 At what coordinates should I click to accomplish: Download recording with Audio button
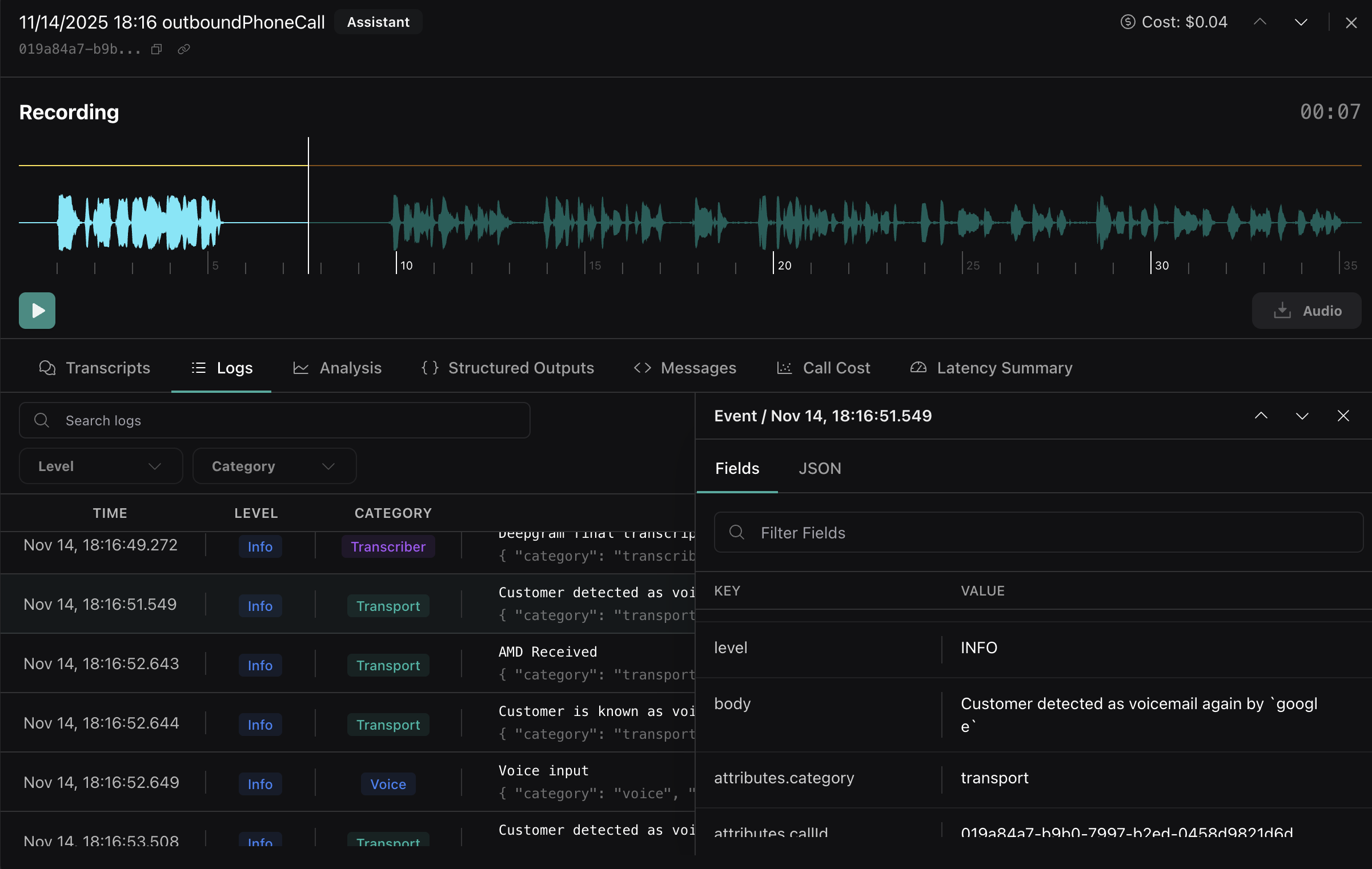point(1306,311)
